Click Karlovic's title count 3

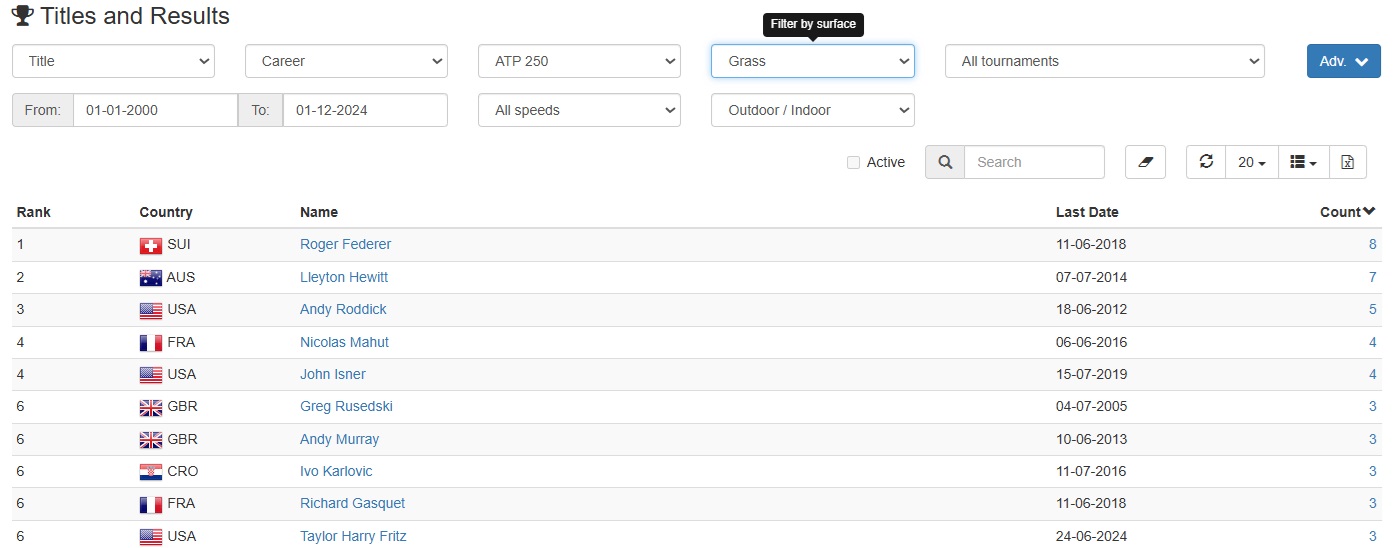[1372, 471]
